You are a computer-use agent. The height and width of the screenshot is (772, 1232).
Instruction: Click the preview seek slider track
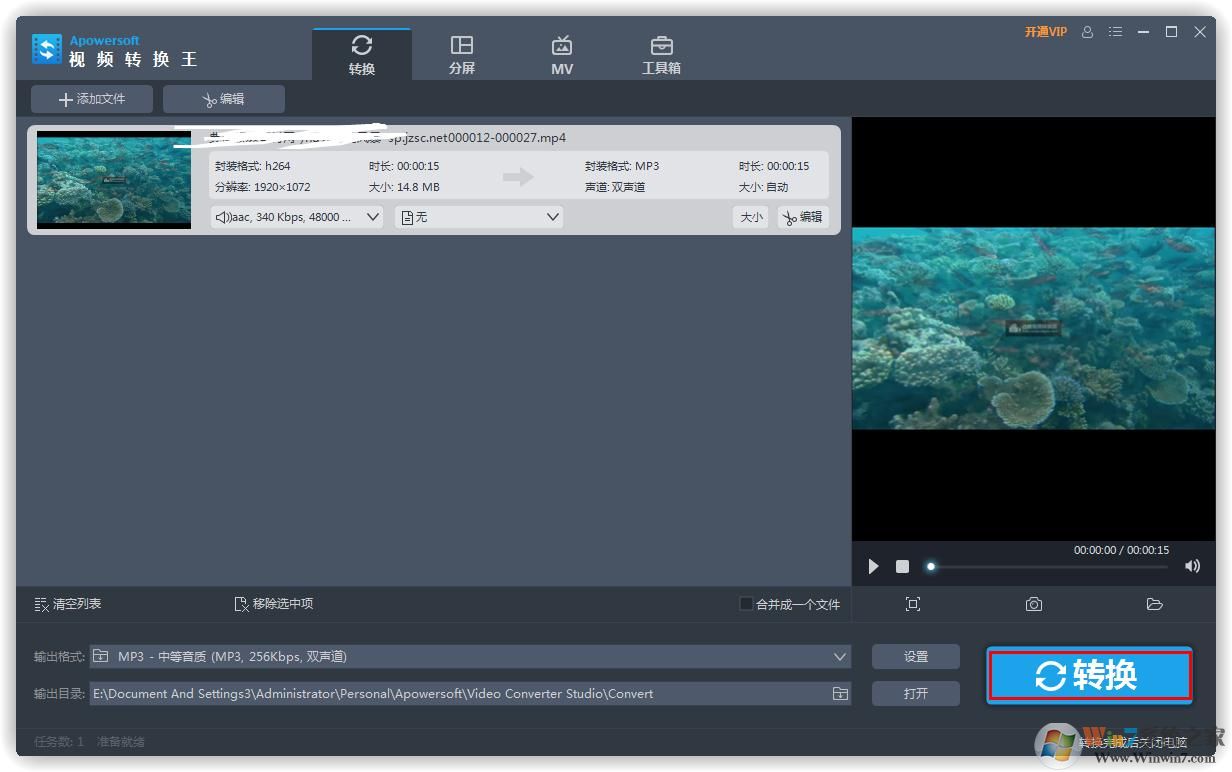pyautogui.click(x=1050, y=567)
